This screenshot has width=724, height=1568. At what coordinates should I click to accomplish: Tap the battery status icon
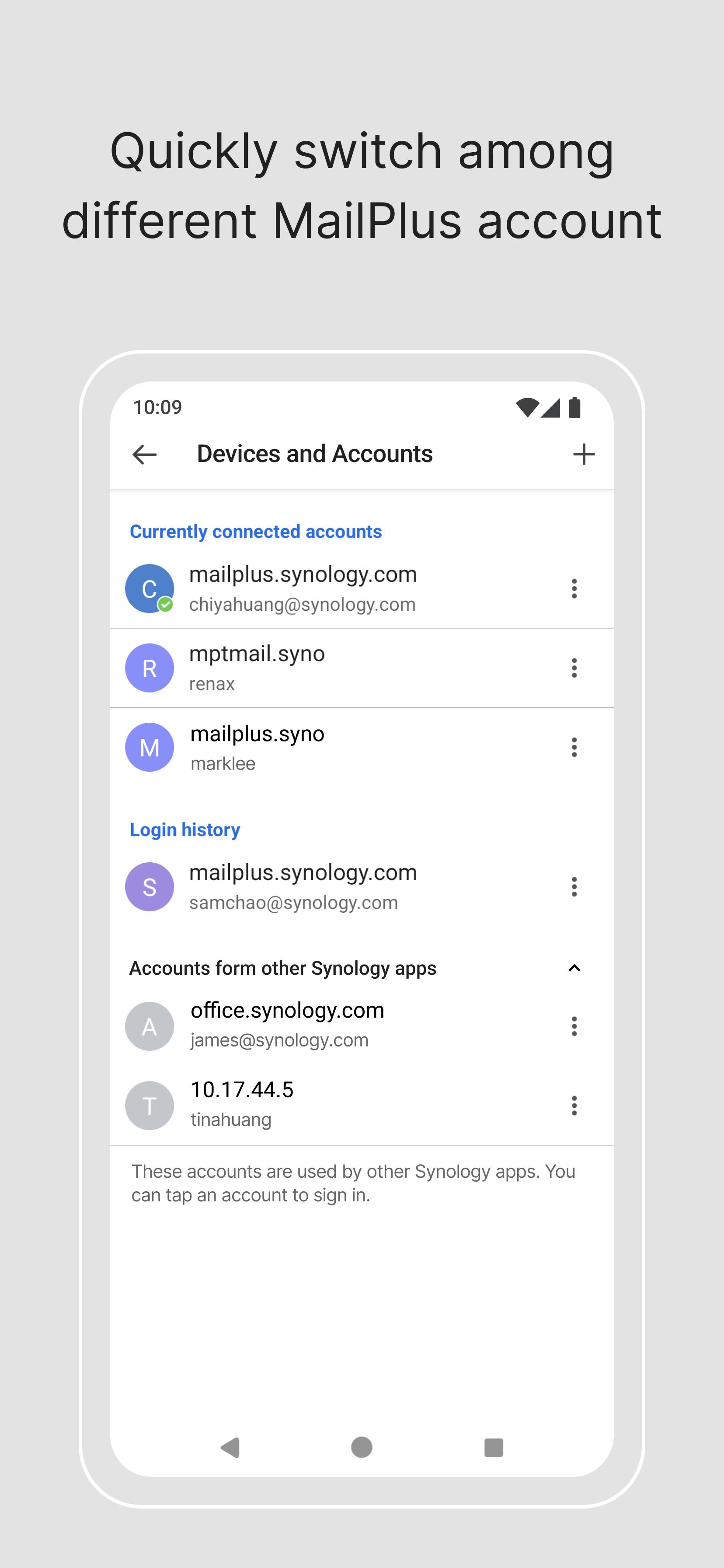tap(574, 408)
